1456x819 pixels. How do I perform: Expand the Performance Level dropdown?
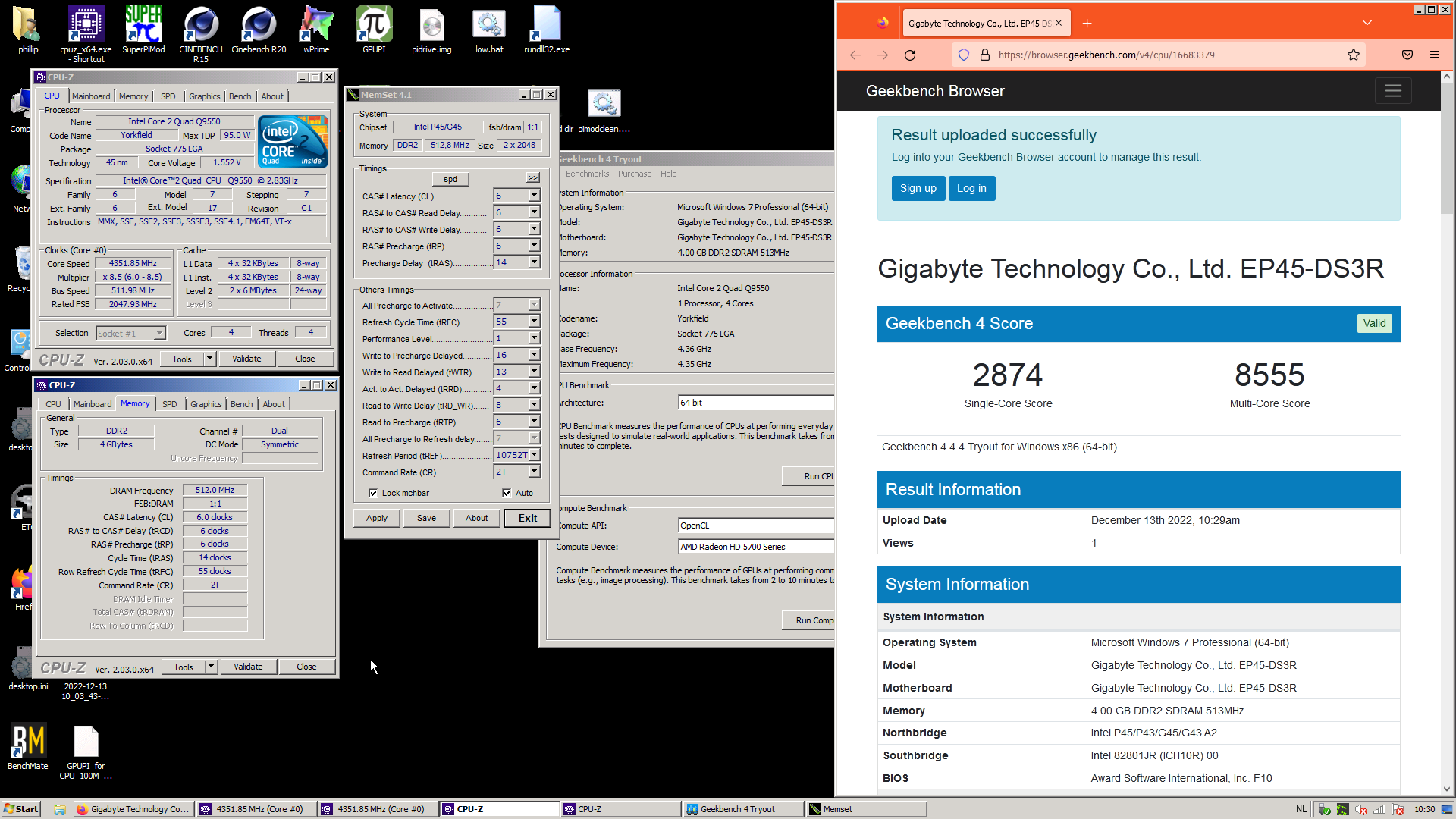pyautogui.click(x=534, y=338)
